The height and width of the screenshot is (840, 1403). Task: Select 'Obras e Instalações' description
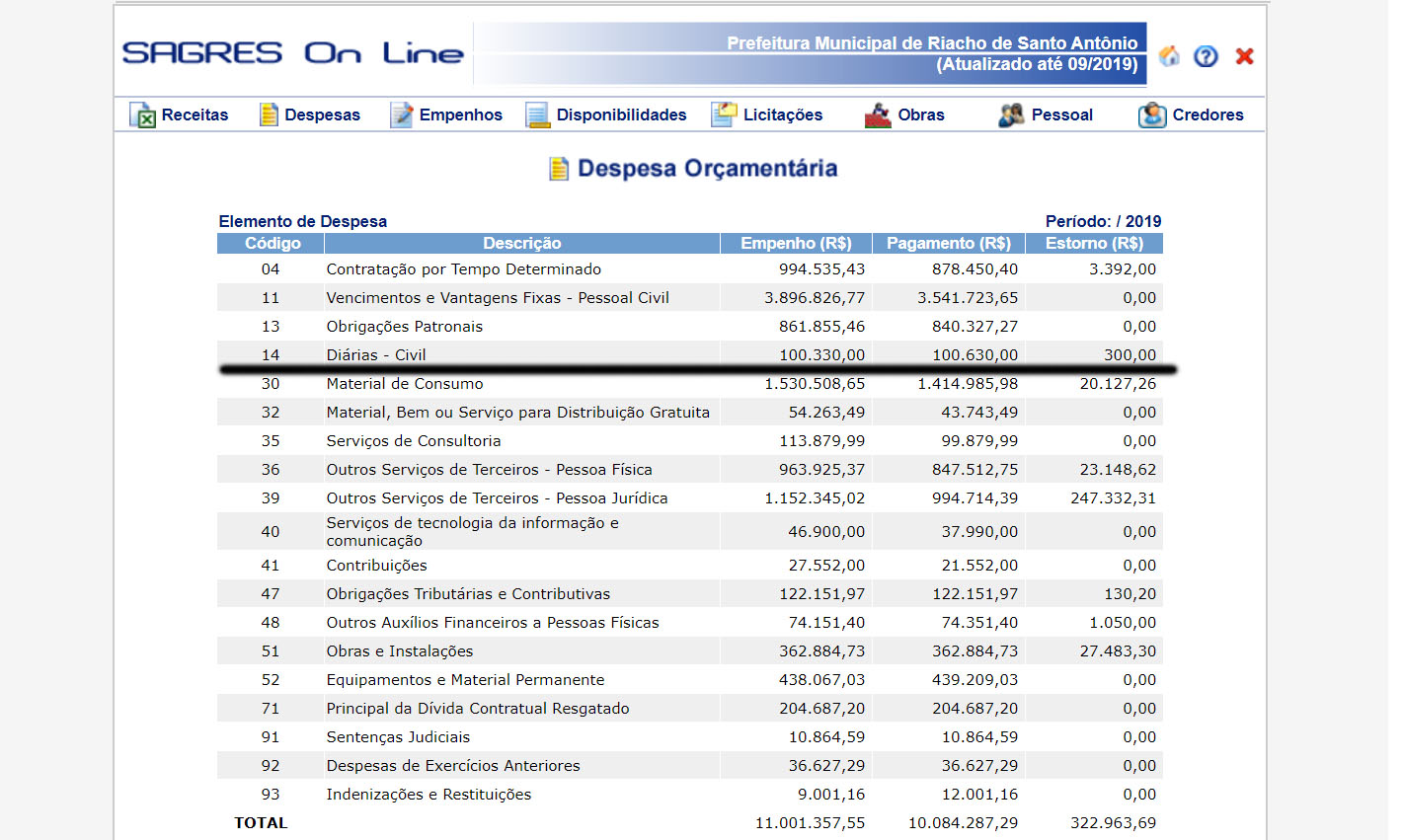click(x=400, y=651)
